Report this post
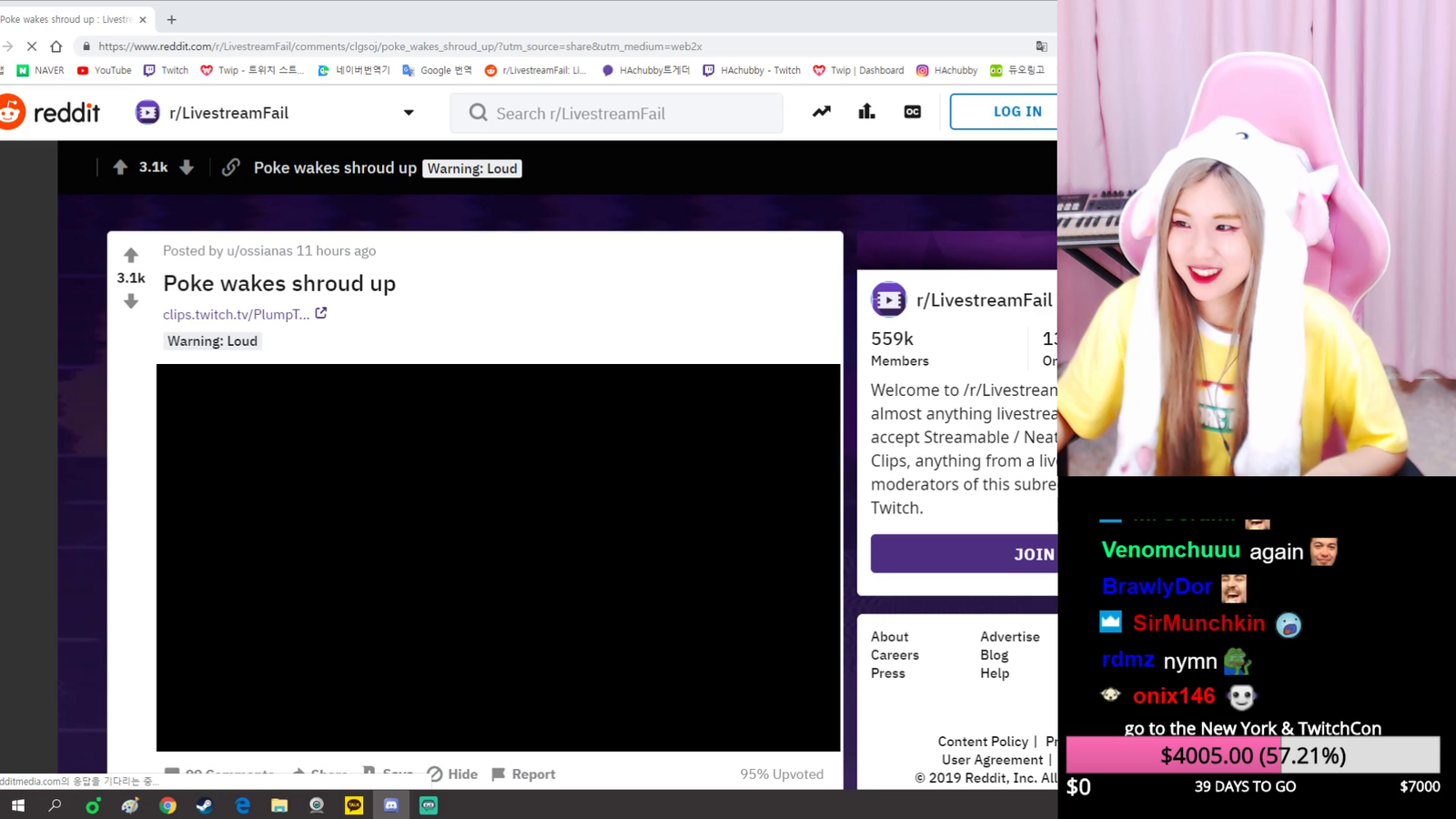The image size is (1456, 819). pos(523,774)
